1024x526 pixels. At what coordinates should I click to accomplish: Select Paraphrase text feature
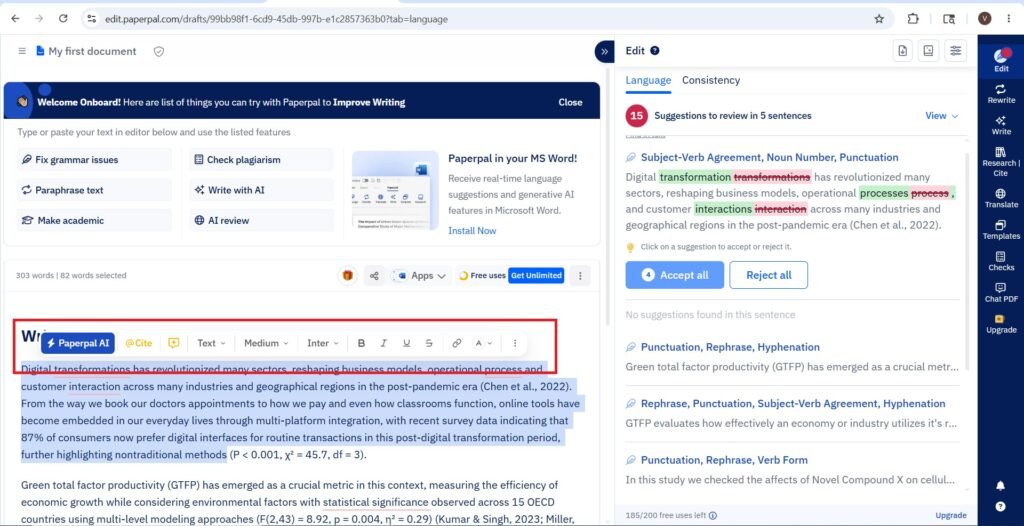tap(94, 190)
